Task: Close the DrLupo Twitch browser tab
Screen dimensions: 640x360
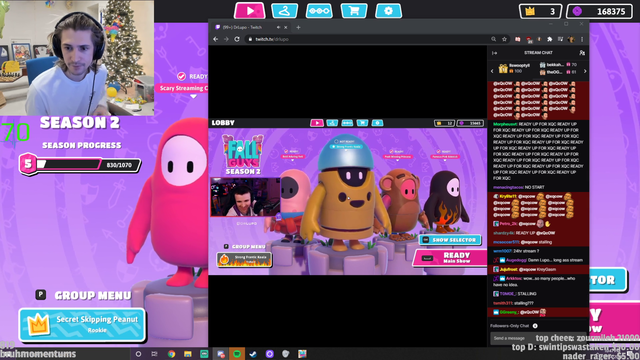Action: click(x=286, y=27)
